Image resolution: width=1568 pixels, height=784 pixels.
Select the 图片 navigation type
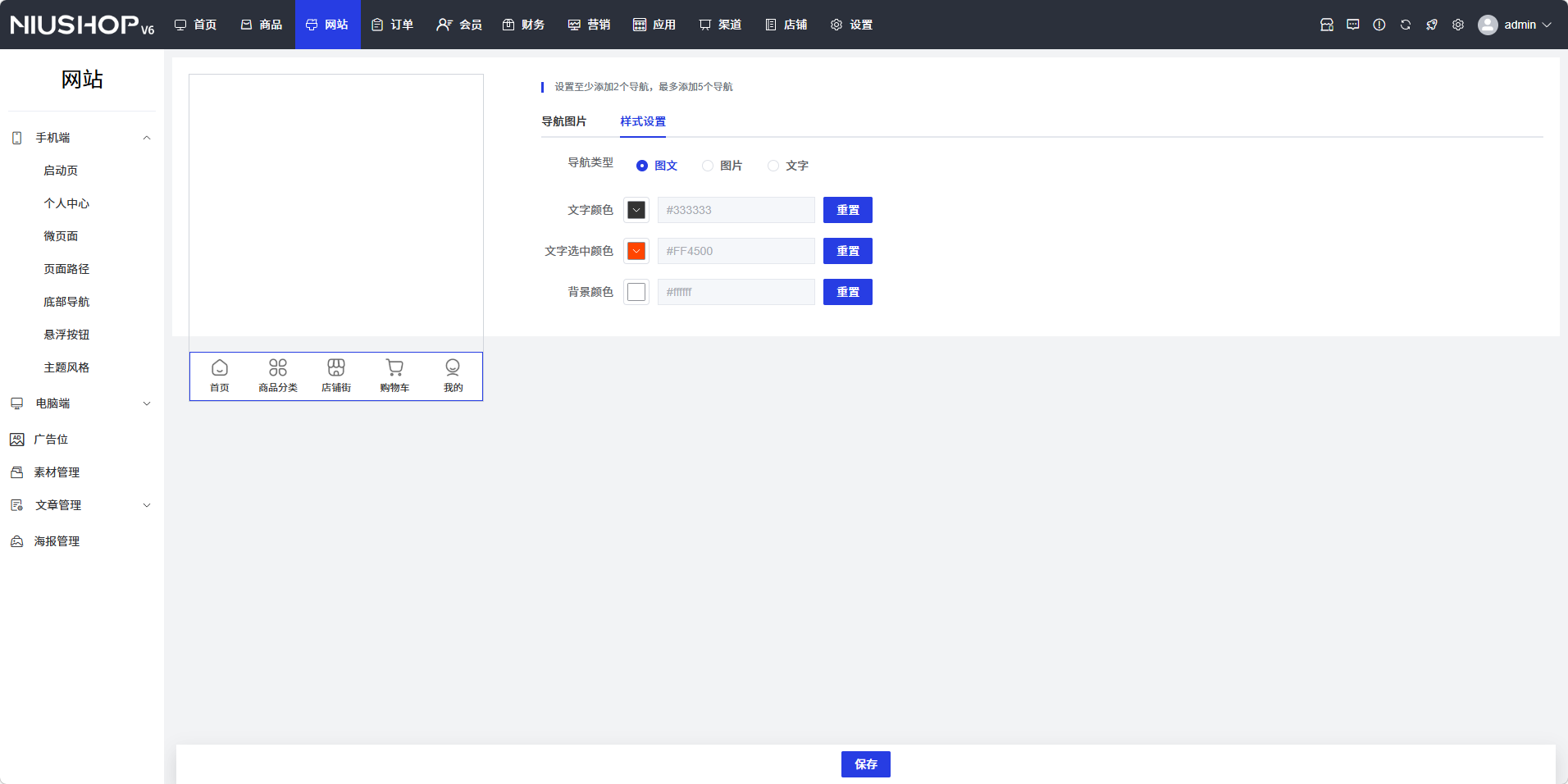click(x=708, y=166)
